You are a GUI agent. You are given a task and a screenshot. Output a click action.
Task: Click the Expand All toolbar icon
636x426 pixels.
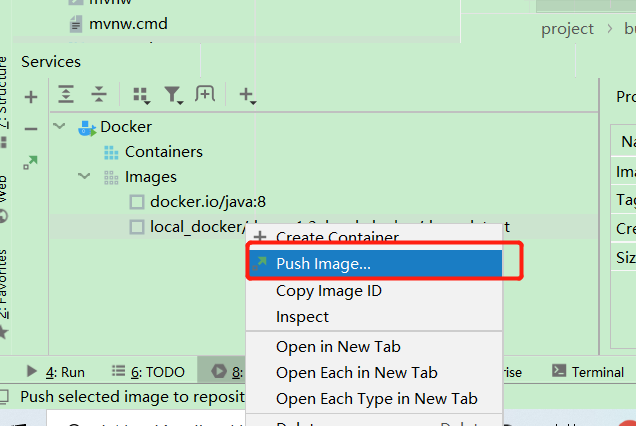pyautogui.click(x=66, y=94)
